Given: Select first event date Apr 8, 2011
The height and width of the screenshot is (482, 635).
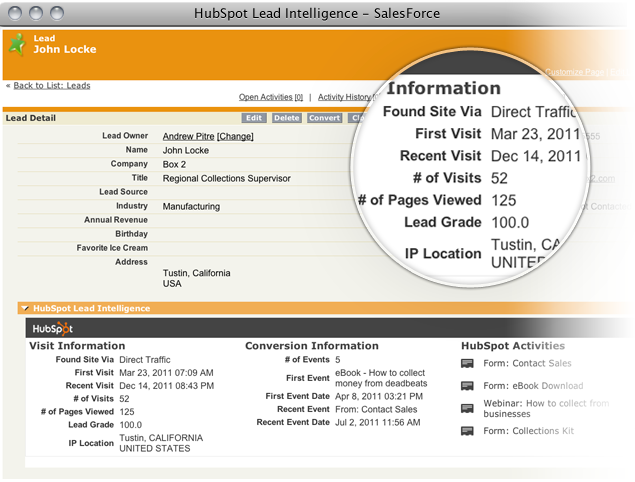Looking at the screenshot, I should [x=379, y=396].
